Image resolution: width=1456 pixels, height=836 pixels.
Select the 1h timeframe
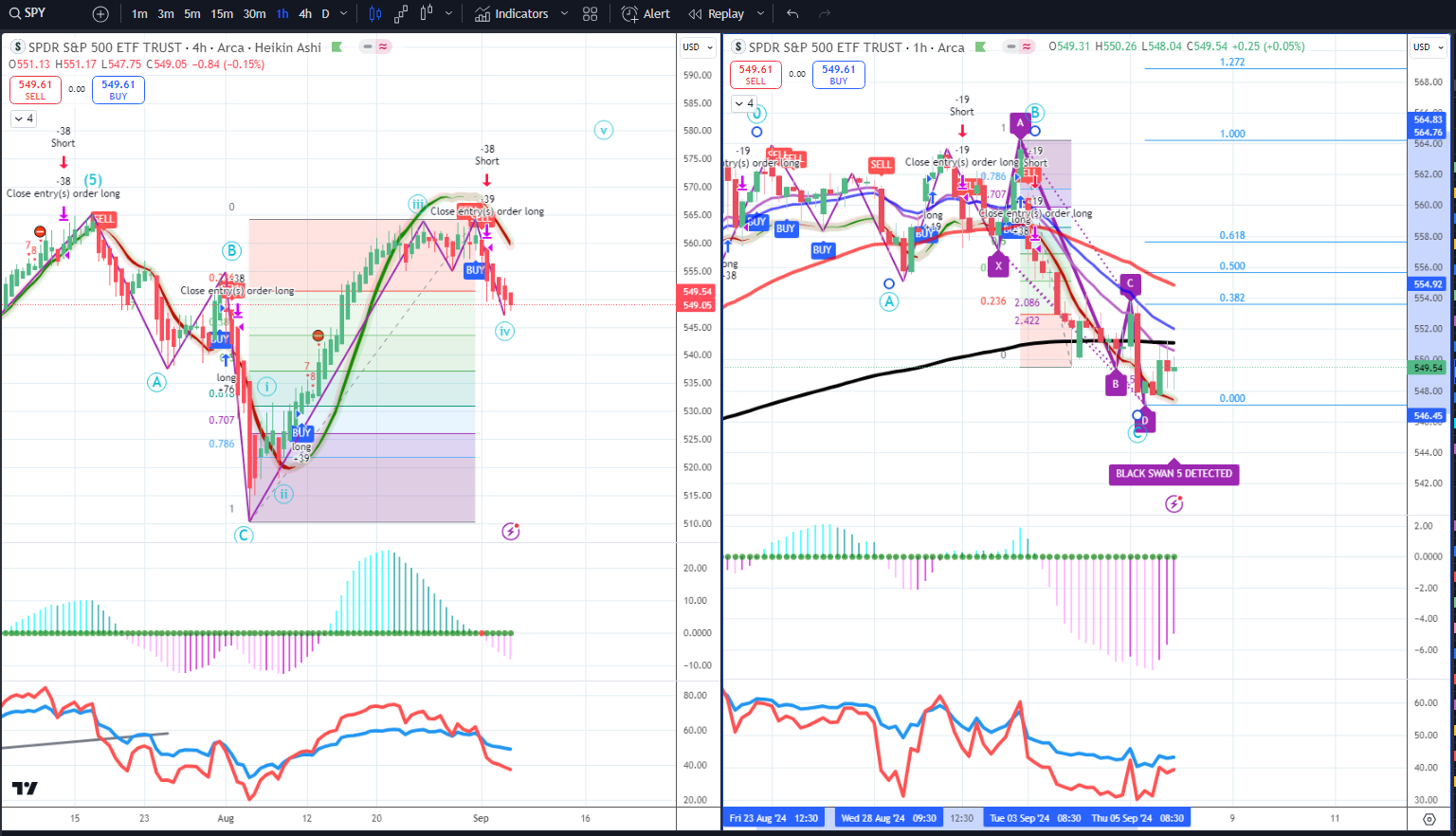tap(282, 14)
